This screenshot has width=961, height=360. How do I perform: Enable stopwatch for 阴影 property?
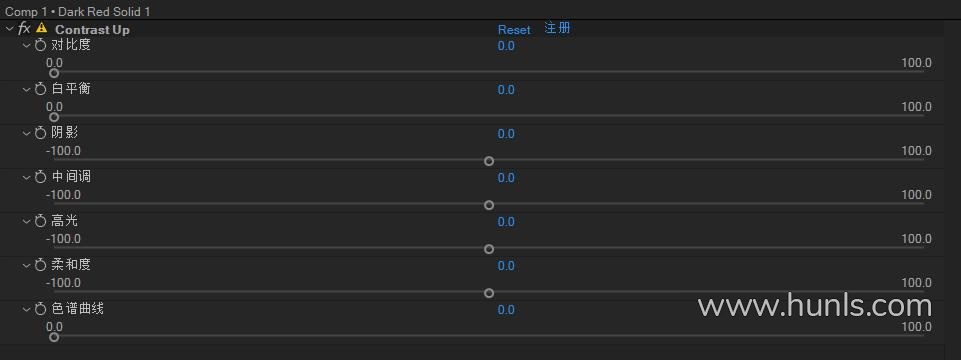40,133
